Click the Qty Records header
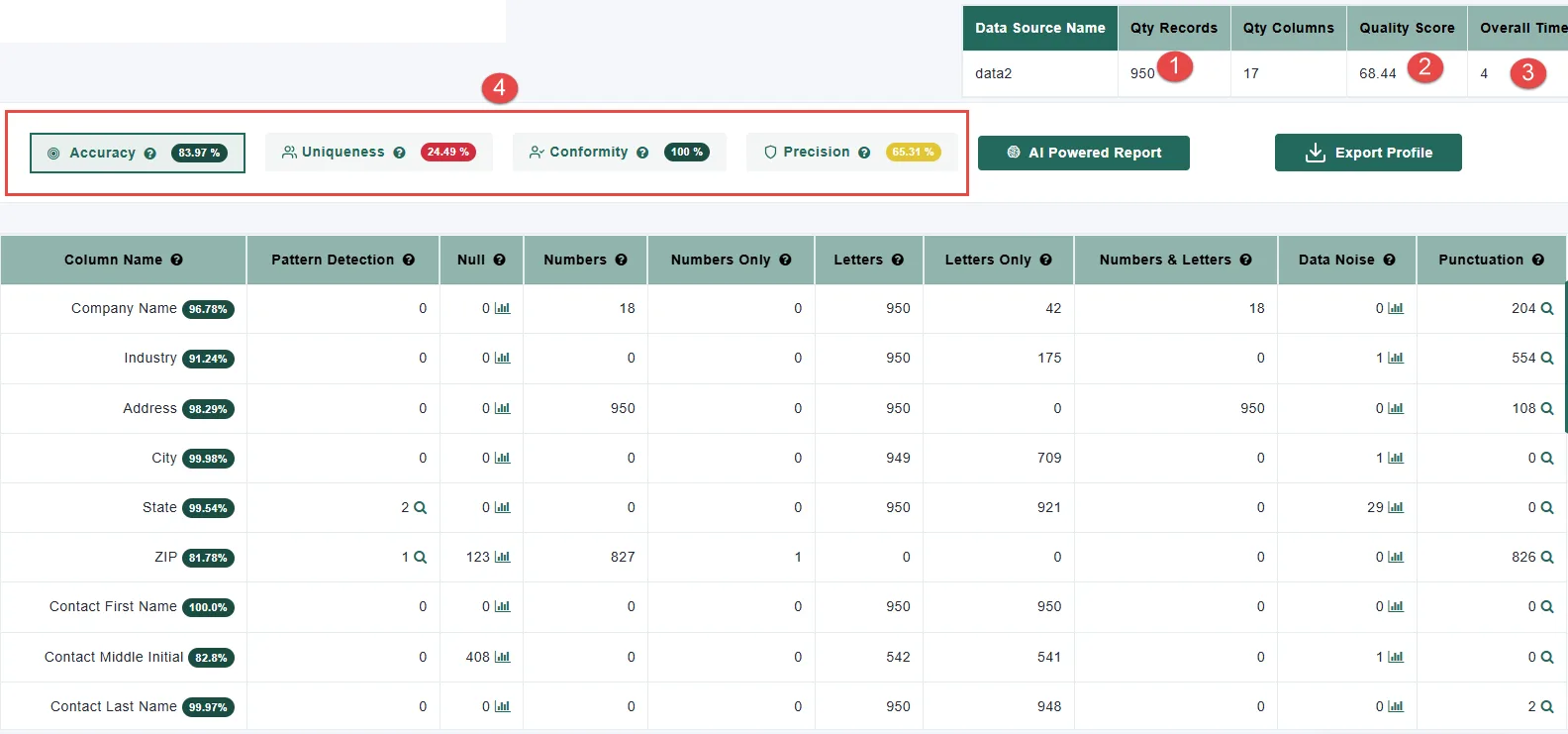Viewport: 1568px width, 734px height. (1174, 28)
